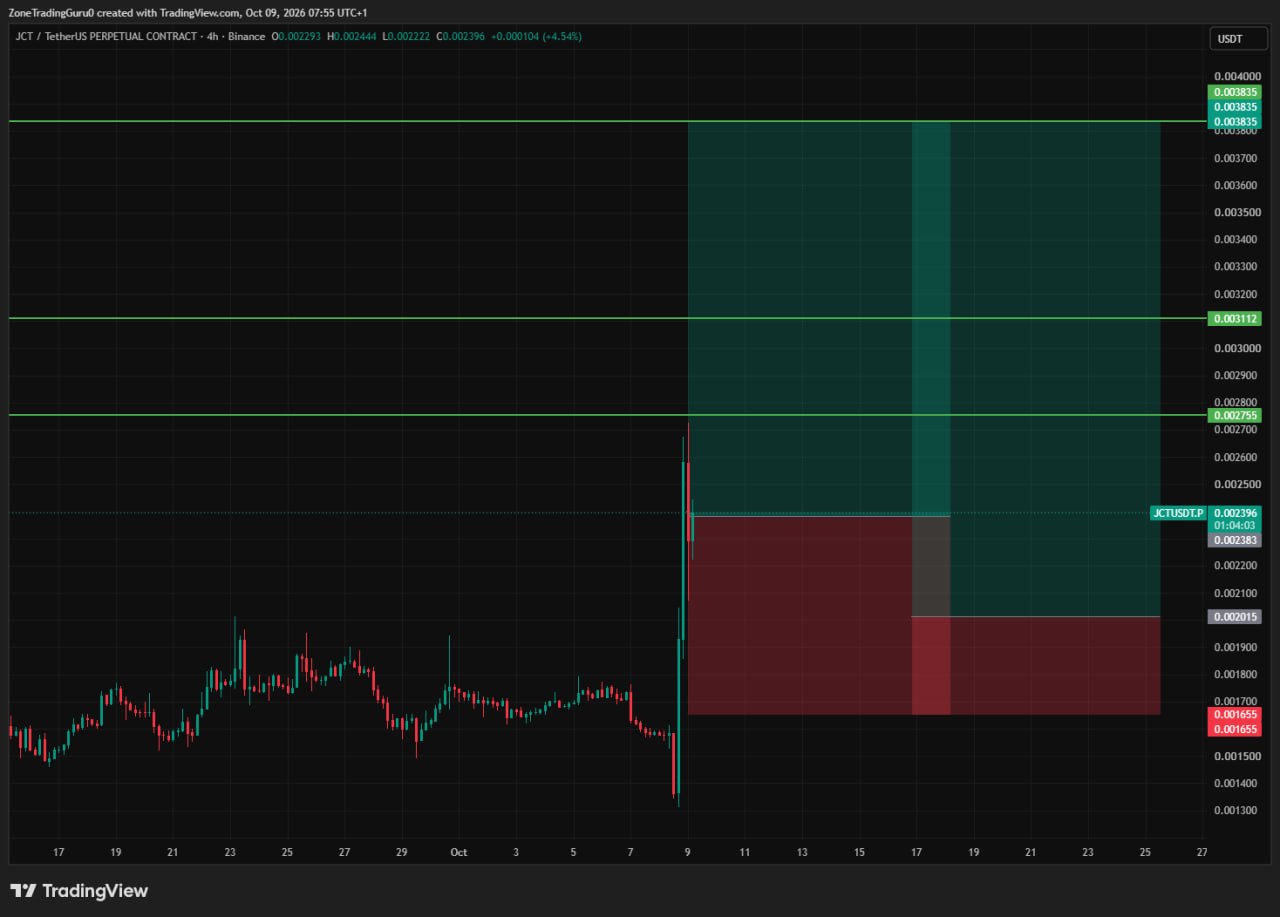This screenshot has height=917, width=1280.
Task: Click the 9 date on time axis
Action: point(687,852)
